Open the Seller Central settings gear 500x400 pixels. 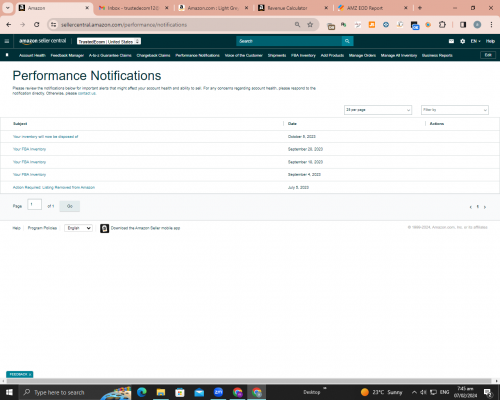463,41
